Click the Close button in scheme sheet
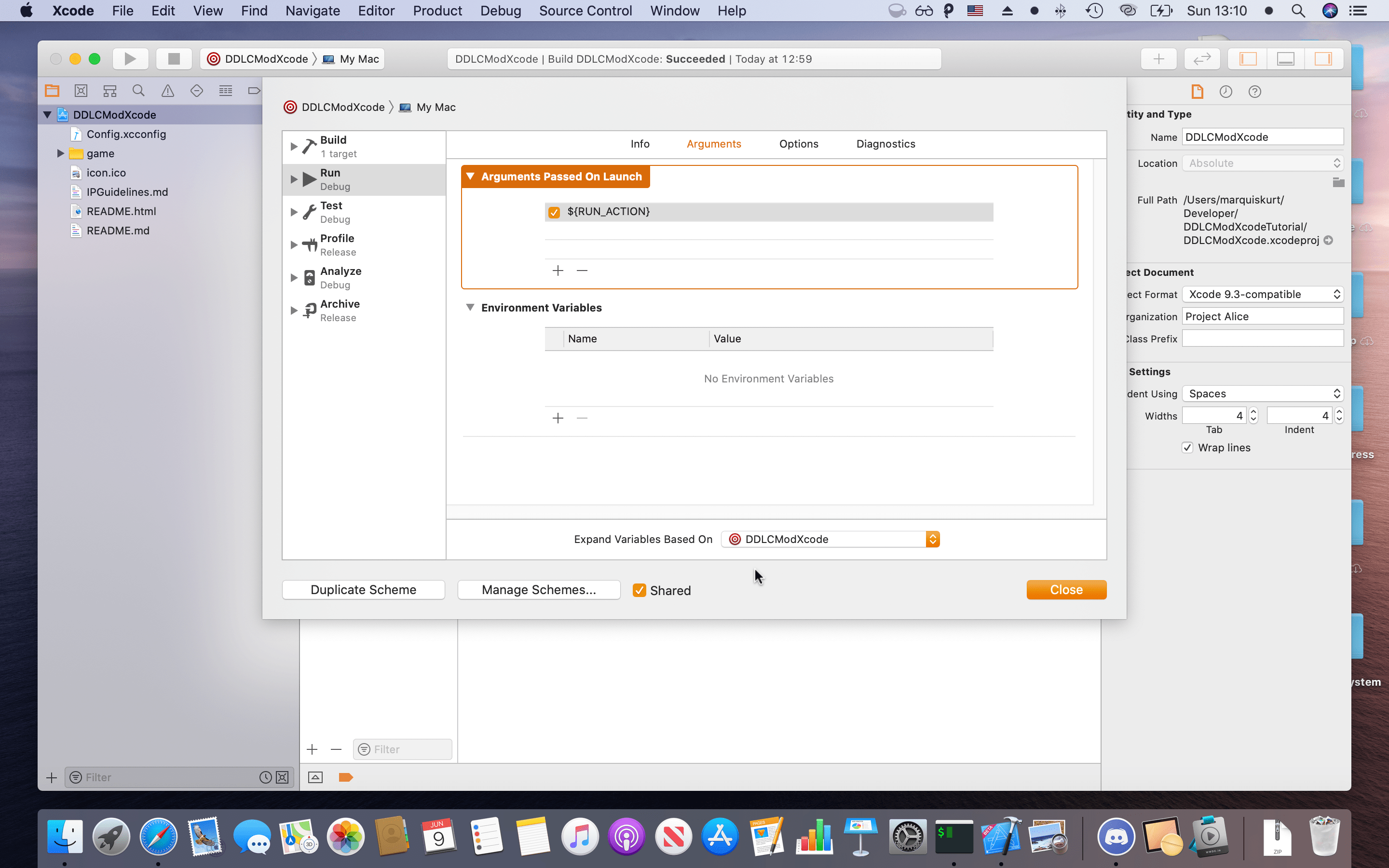Image resolution: width=1389 pixels, height=868 pixels. pyautogui.click(x=1066, y=590)
